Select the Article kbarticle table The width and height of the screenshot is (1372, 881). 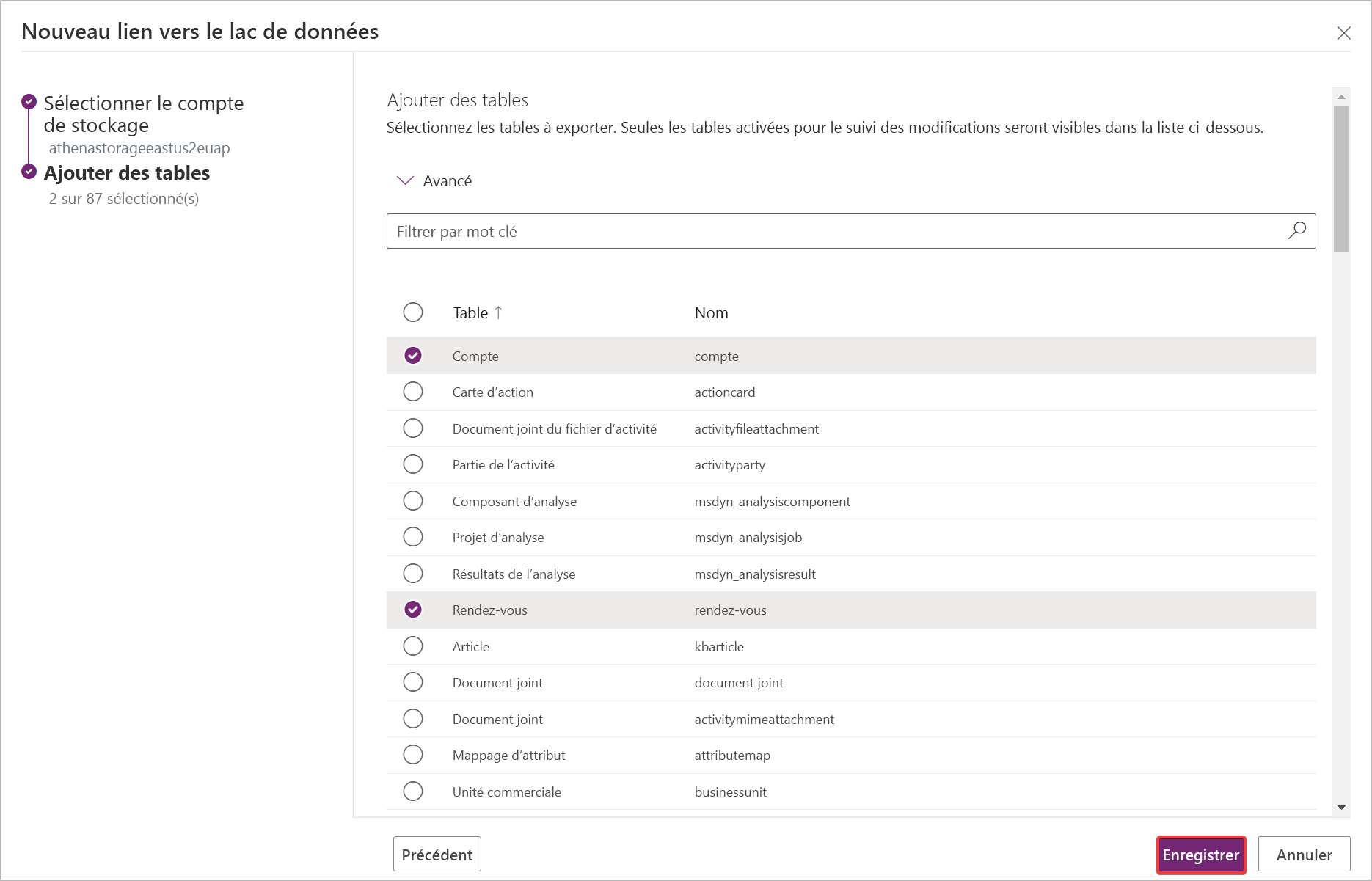tap(413, 646)
